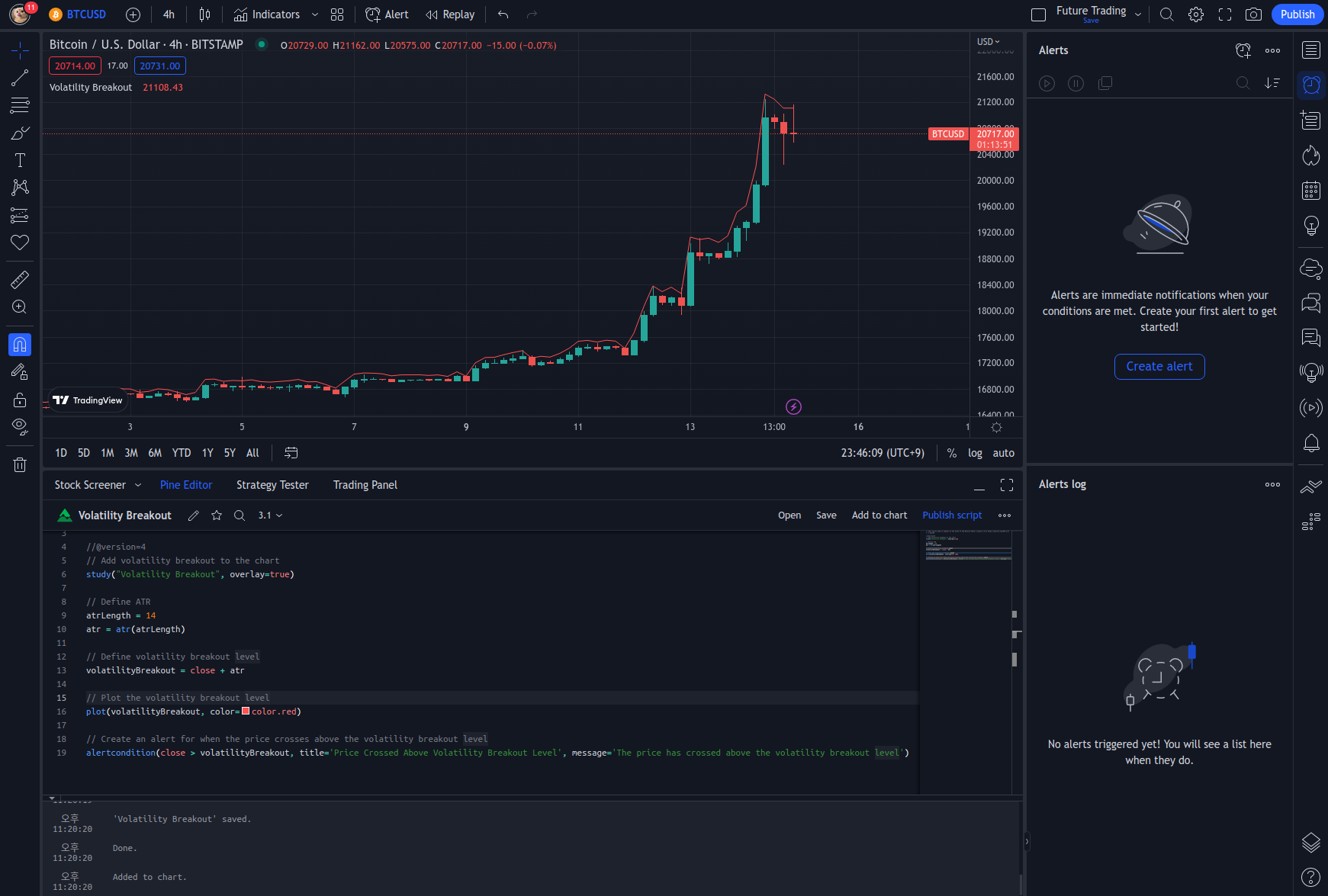Image resolution: width=1328 pixels, height=896 pixels.
Task: Open the 4h interval selector
Action: pos(169,14)
